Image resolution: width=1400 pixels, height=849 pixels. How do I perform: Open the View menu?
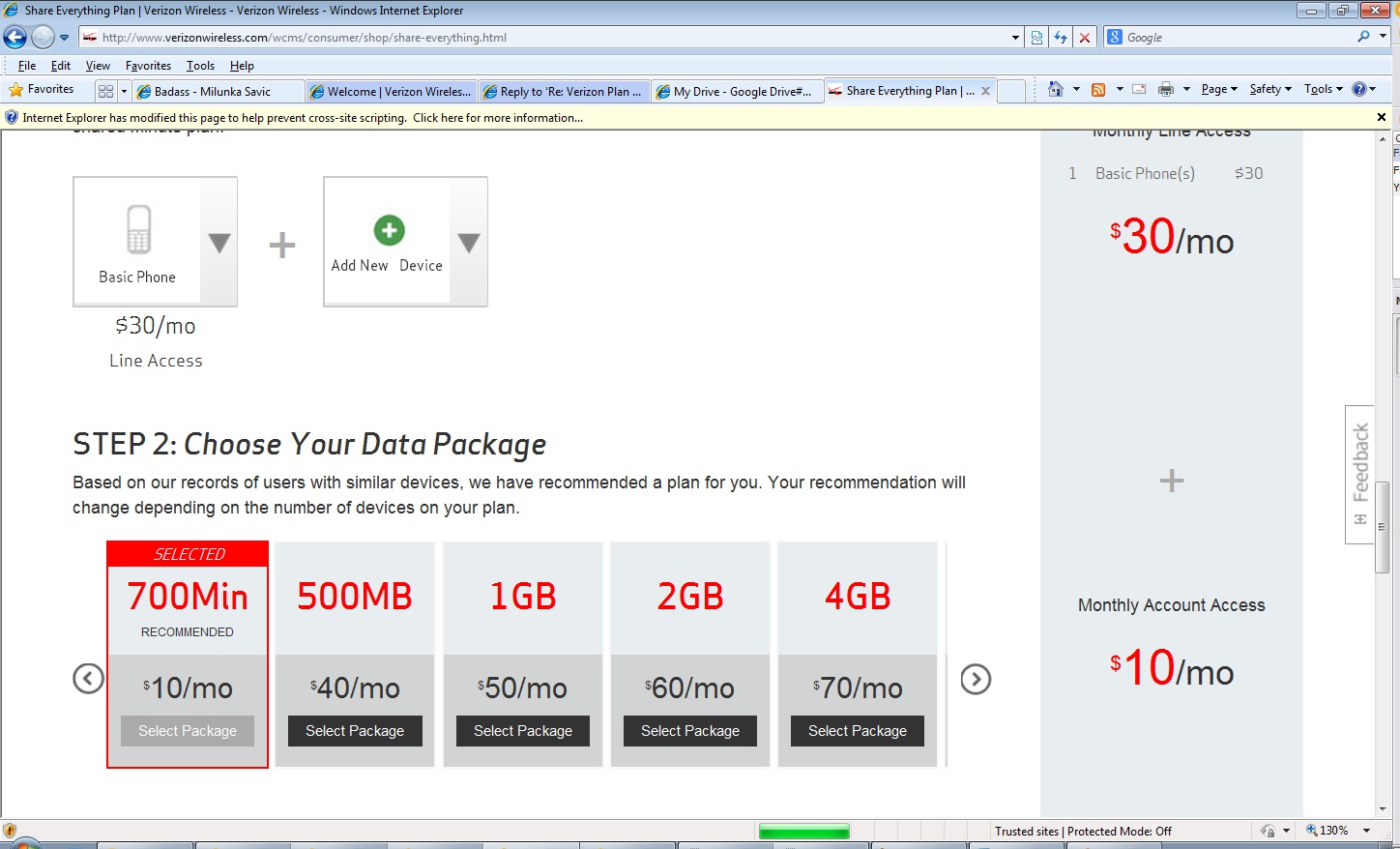pyautogui.click(x=98, y=66)
